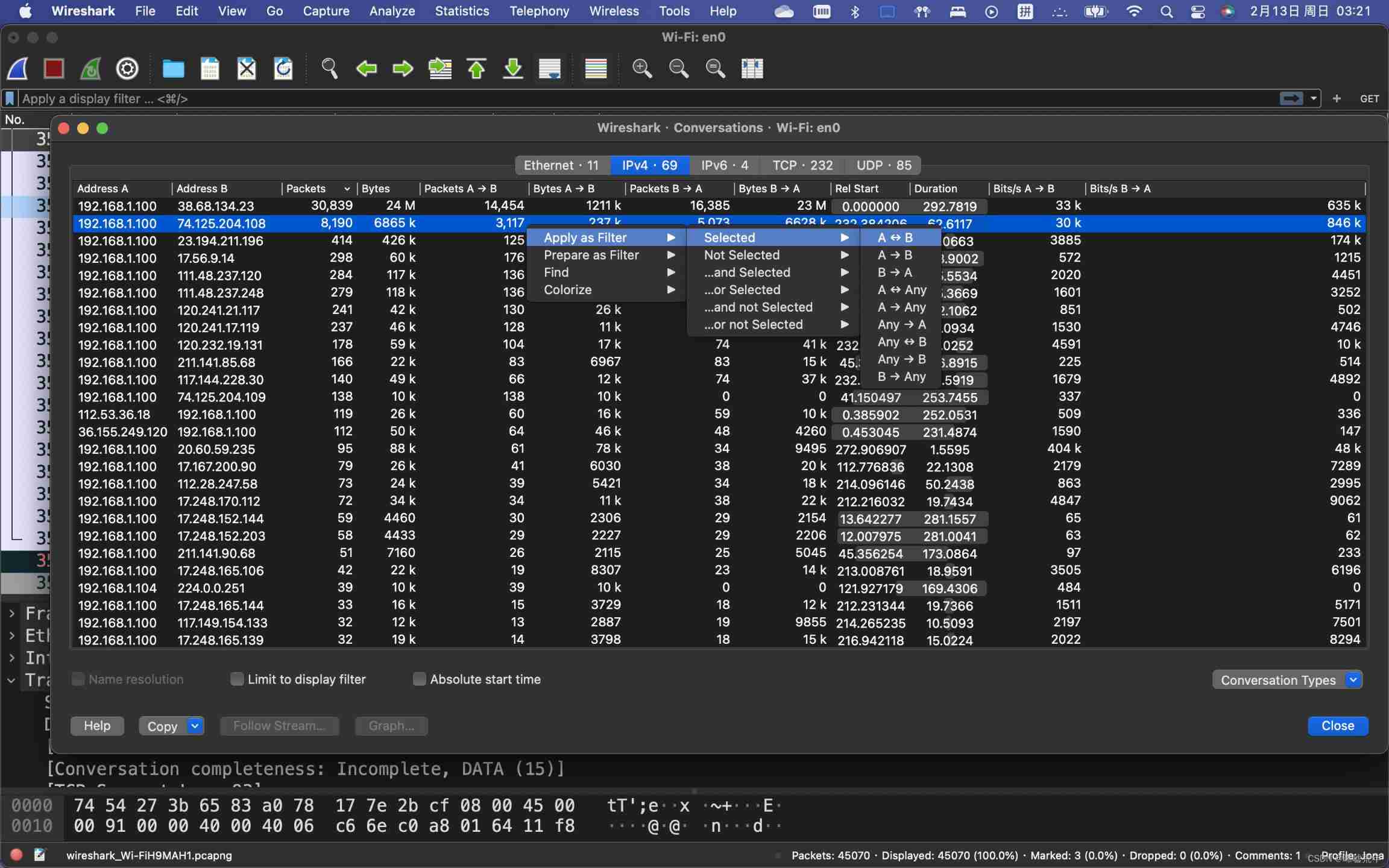
Task: Click GET filter button
Action: coord(1369,98)
